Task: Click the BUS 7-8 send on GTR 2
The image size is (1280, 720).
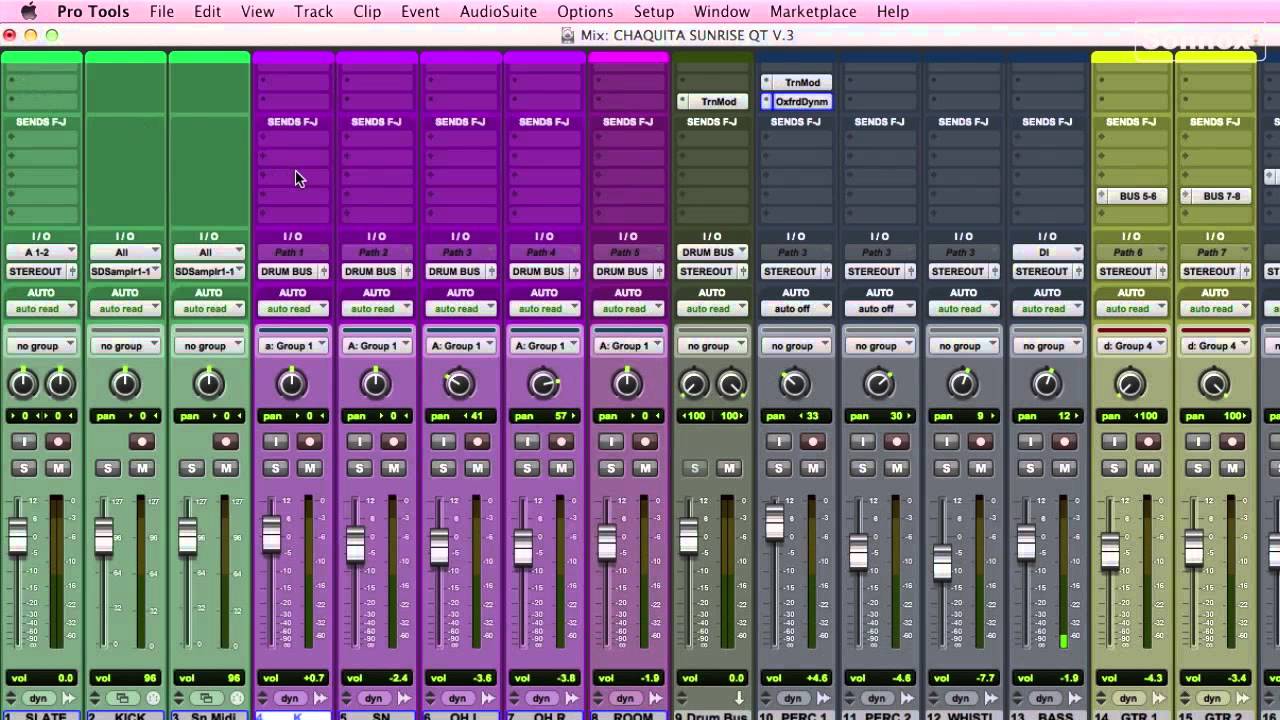Action: click(1215, 196)
